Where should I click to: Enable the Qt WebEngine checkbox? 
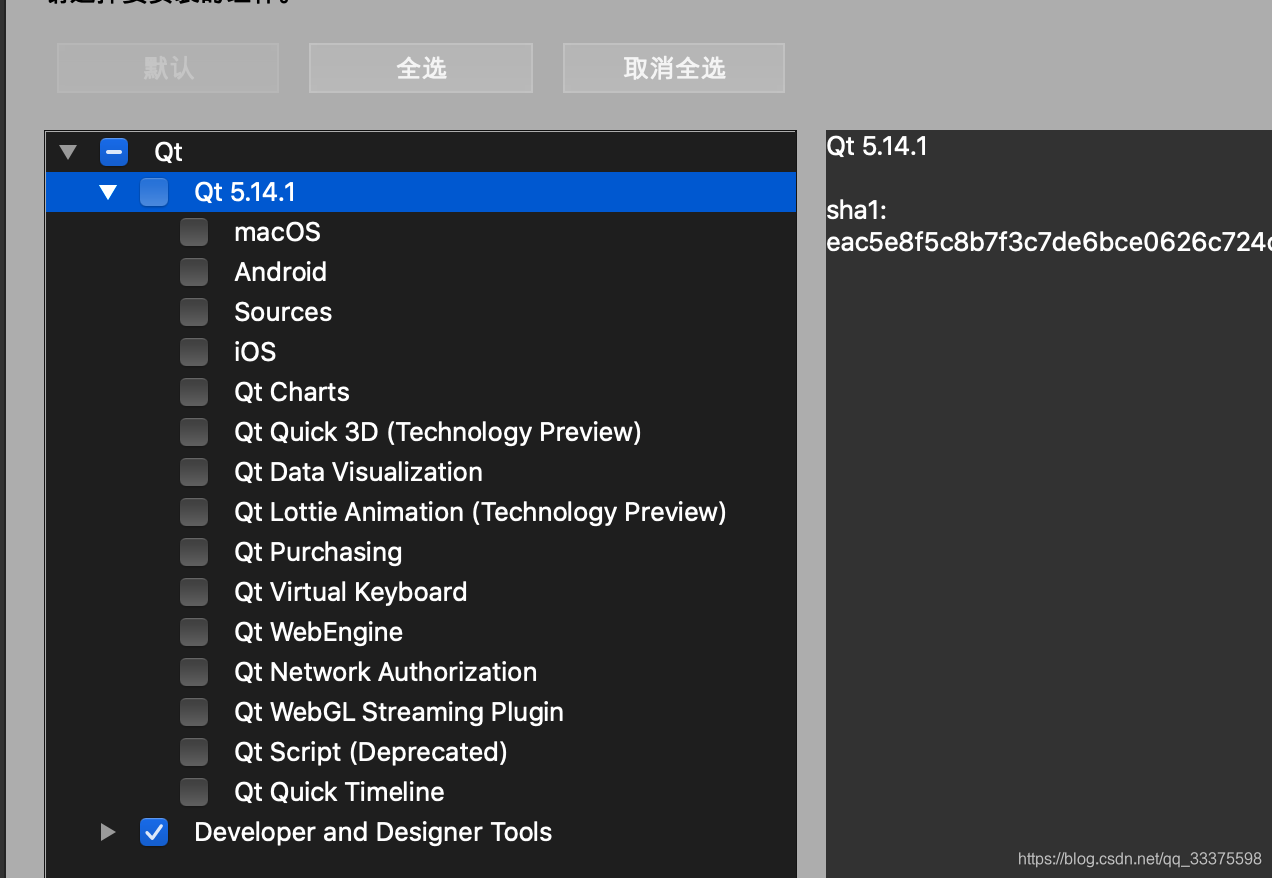coord(194,632)
